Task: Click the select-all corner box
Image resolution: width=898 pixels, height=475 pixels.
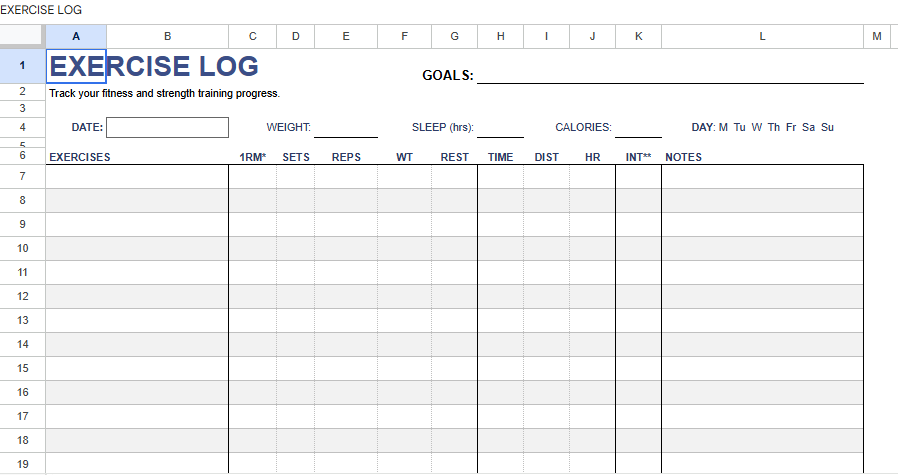Action: (22, 36)
